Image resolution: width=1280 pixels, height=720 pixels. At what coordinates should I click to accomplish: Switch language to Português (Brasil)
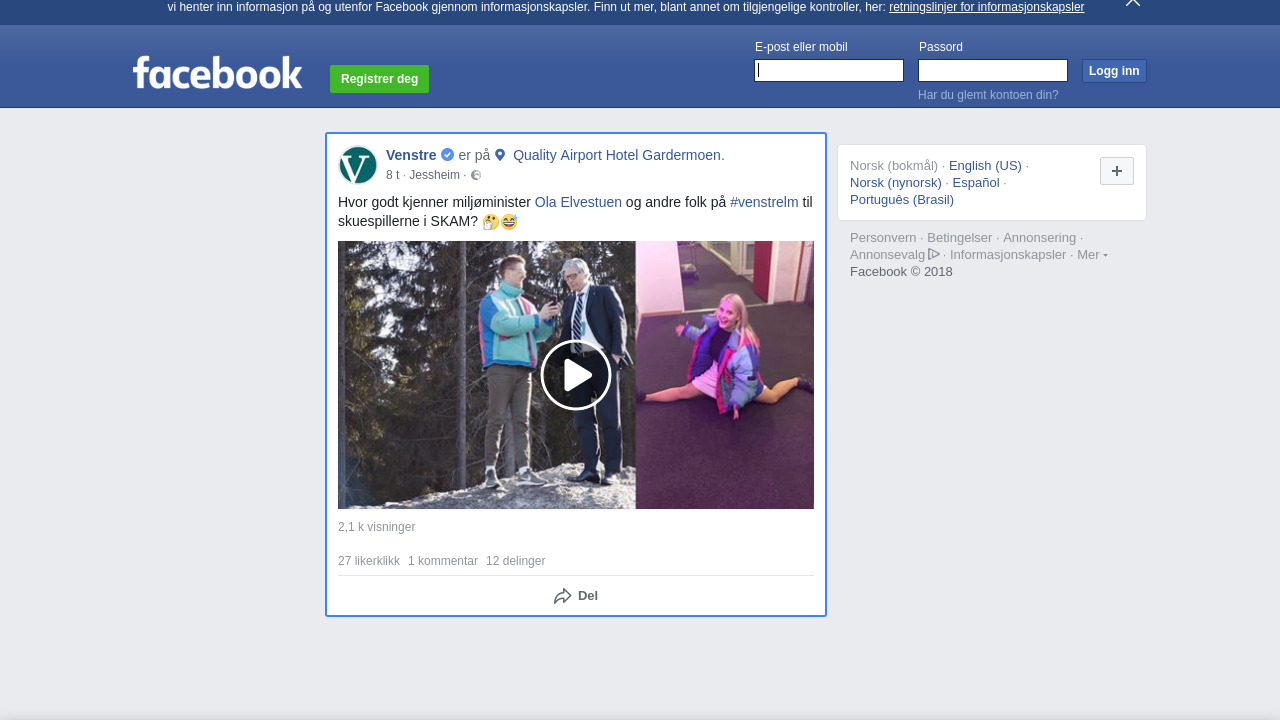click(902, 200)
